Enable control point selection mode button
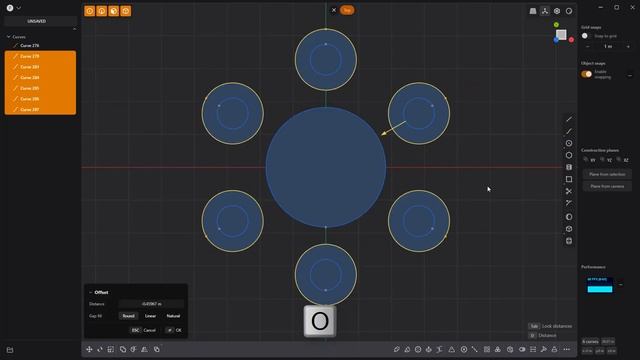640x360 pixels. tap(89, 11)
